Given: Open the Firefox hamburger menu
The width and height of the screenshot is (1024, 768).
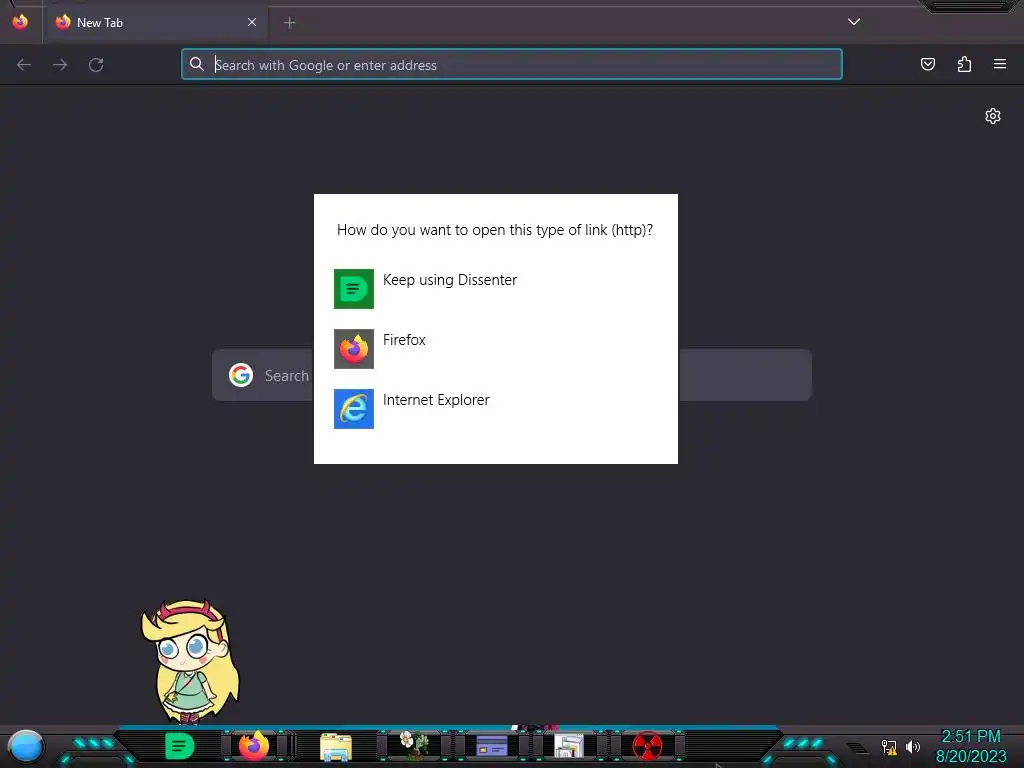Looking at the screenshot, I should pos(1000,64).
